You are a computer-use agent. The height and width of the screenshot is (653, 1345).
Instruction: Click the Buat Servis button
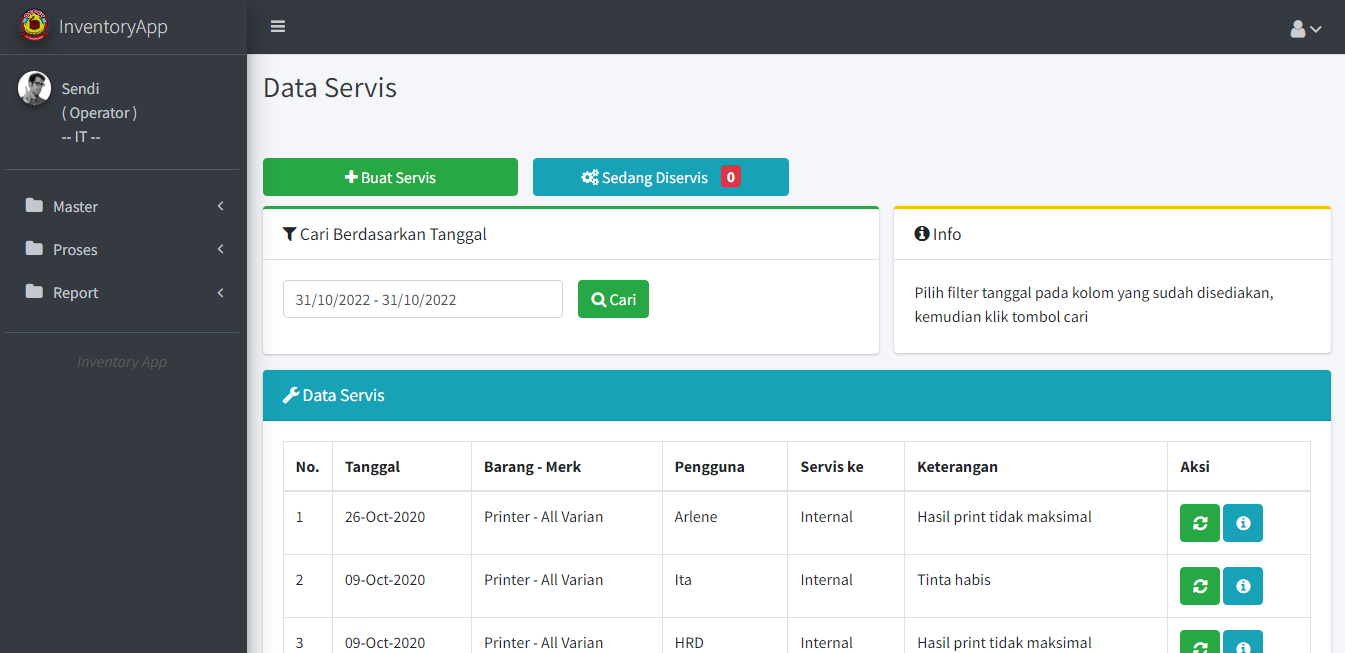pos(390,177)
